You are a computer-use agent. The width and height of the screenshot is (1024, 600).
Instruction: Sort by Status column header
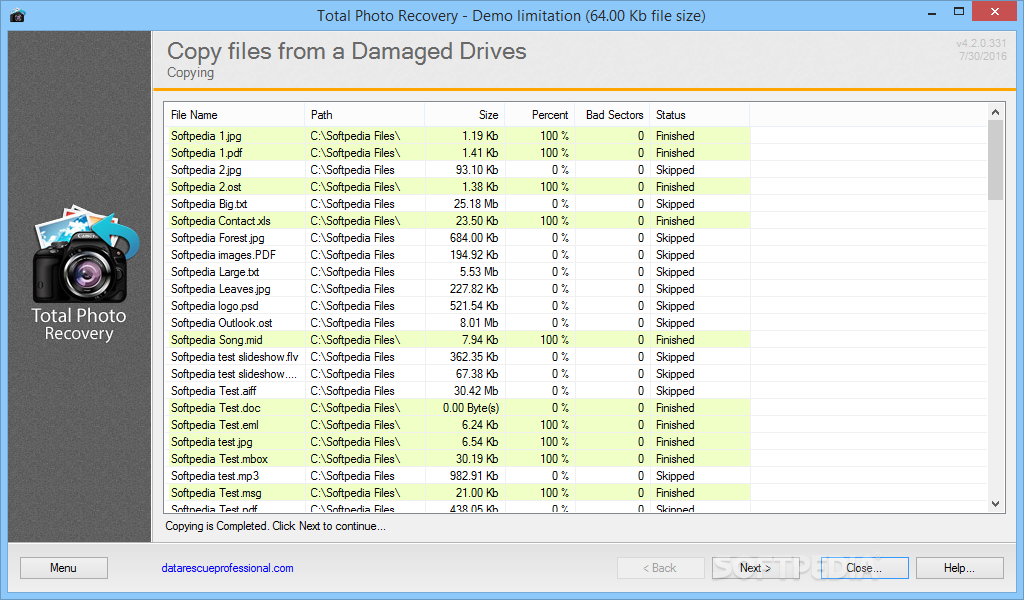pyautogui.click(x=699, y=115)
